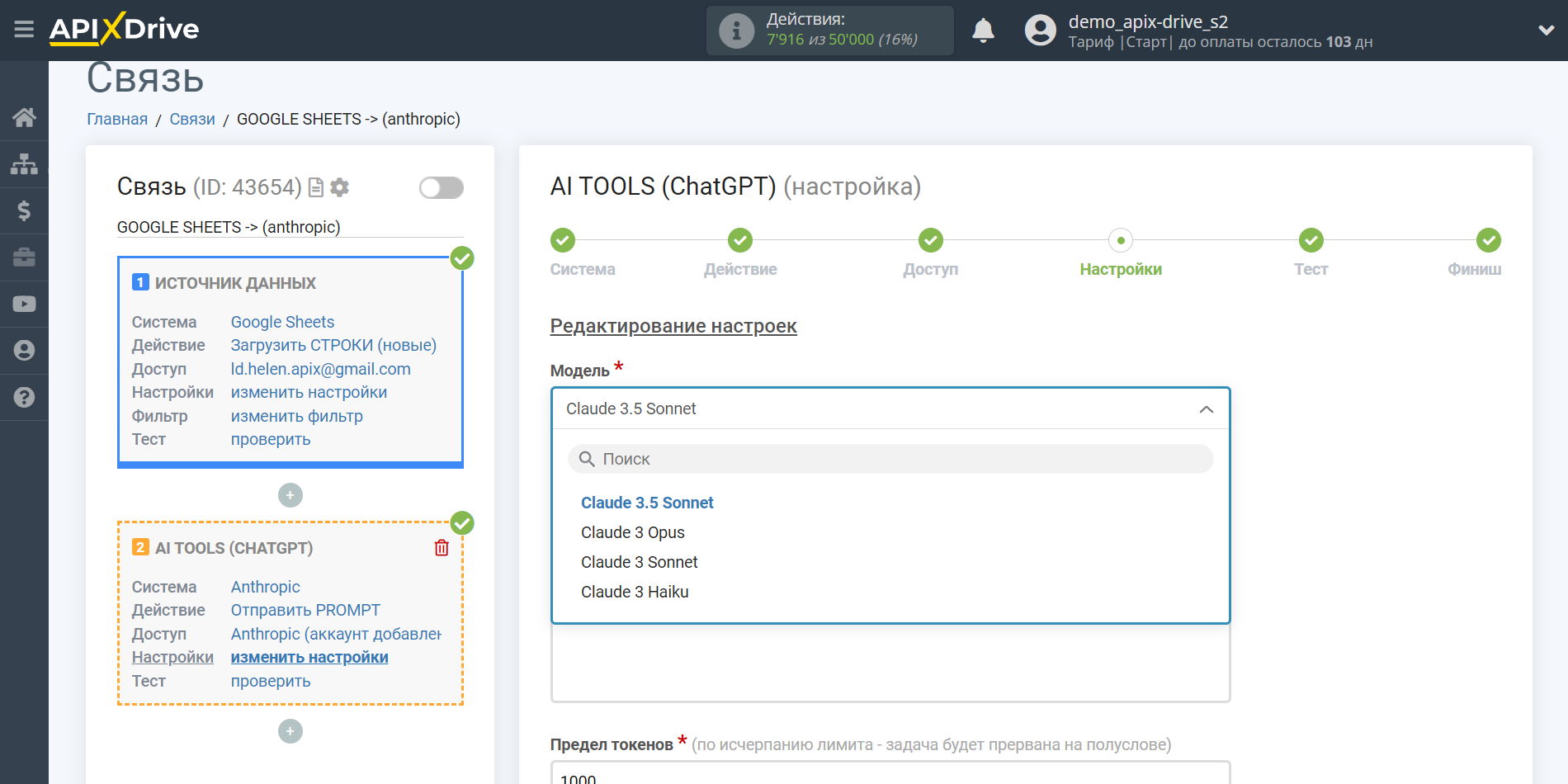
Task: Click the token limit input field
Action: click(x=890, y=774)
